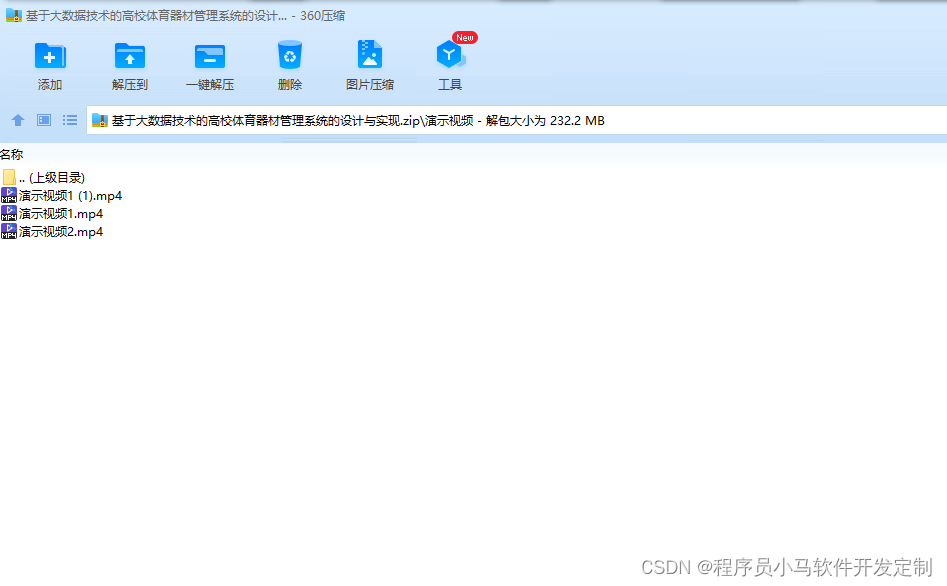Toggle the list view mode
The width and height of the screenshot is (947, 586).
pyautogui.click(x=69, y=120)
